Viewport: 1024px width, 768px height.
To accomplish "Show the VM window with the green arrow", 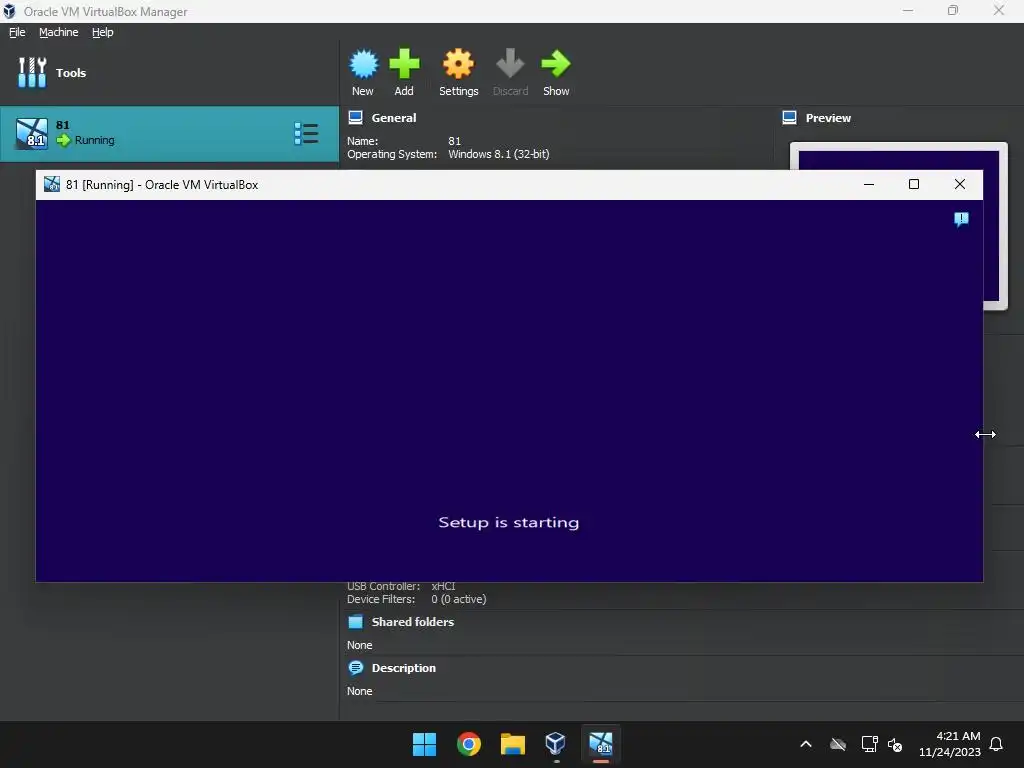I will tap(556, 72).
